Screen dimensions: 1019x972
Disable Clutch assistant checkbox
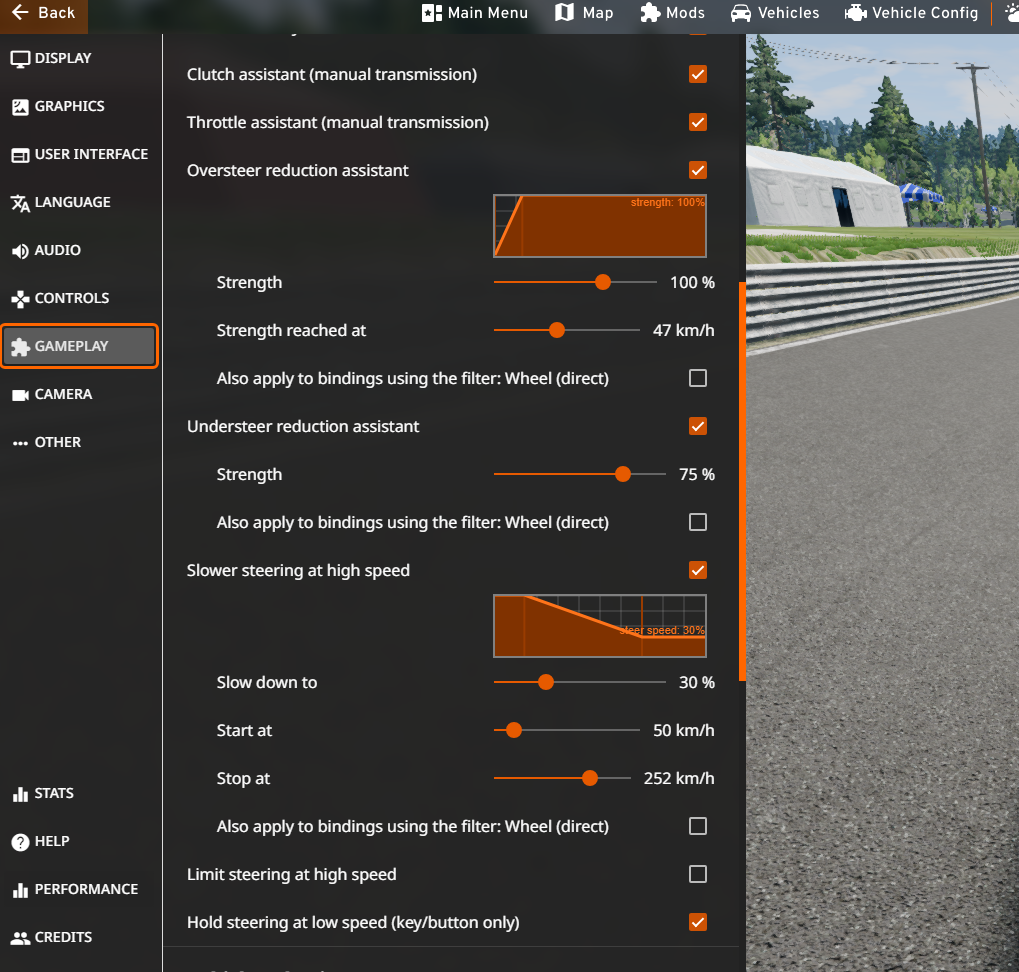click(x=698, y=74)
